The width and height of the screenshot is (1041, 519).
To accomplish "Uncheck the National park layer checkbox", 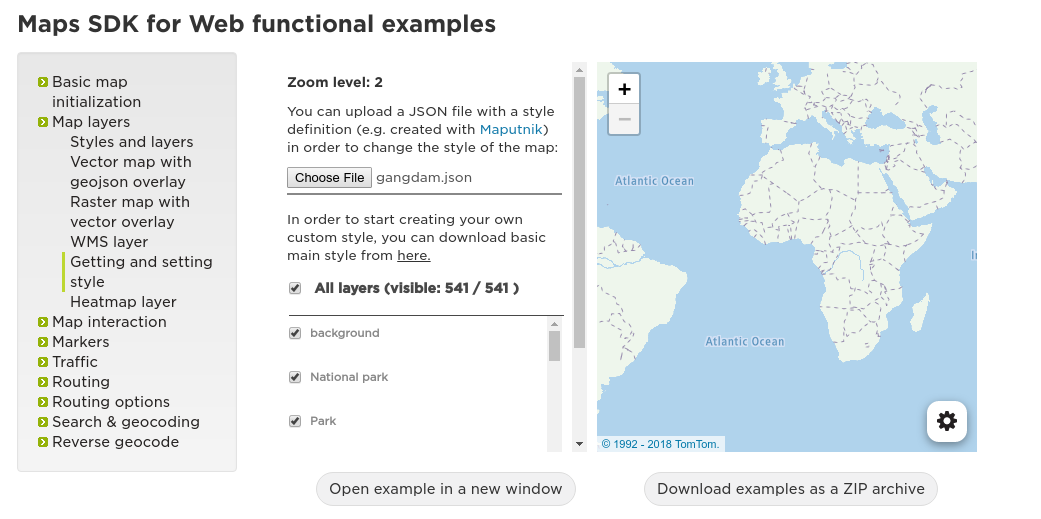I will point(295,377).
